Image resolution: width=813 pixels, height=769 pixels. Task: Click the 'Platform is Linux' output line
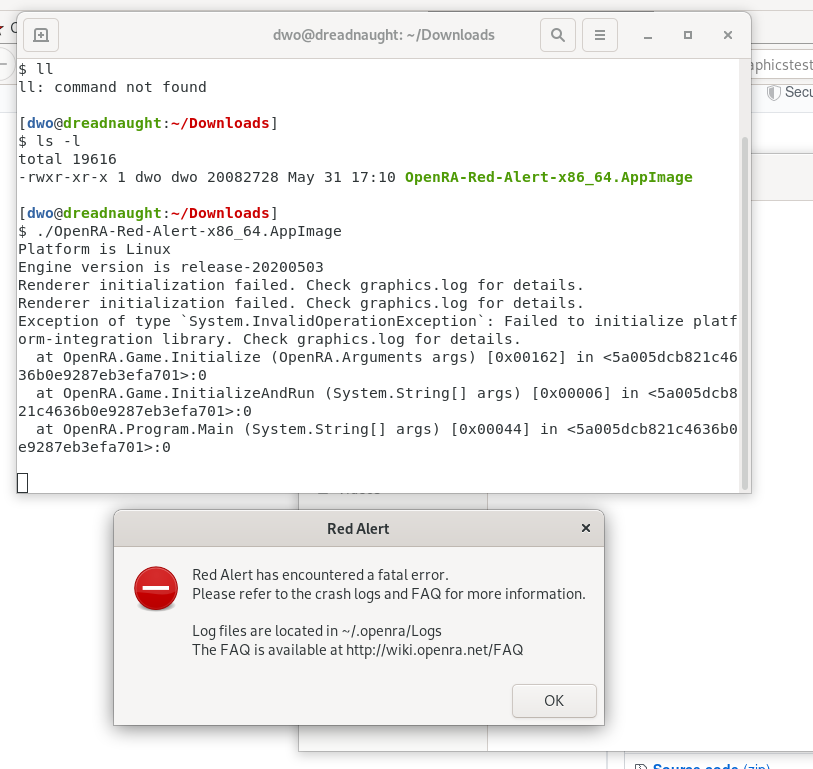click(x=94, y=249)
